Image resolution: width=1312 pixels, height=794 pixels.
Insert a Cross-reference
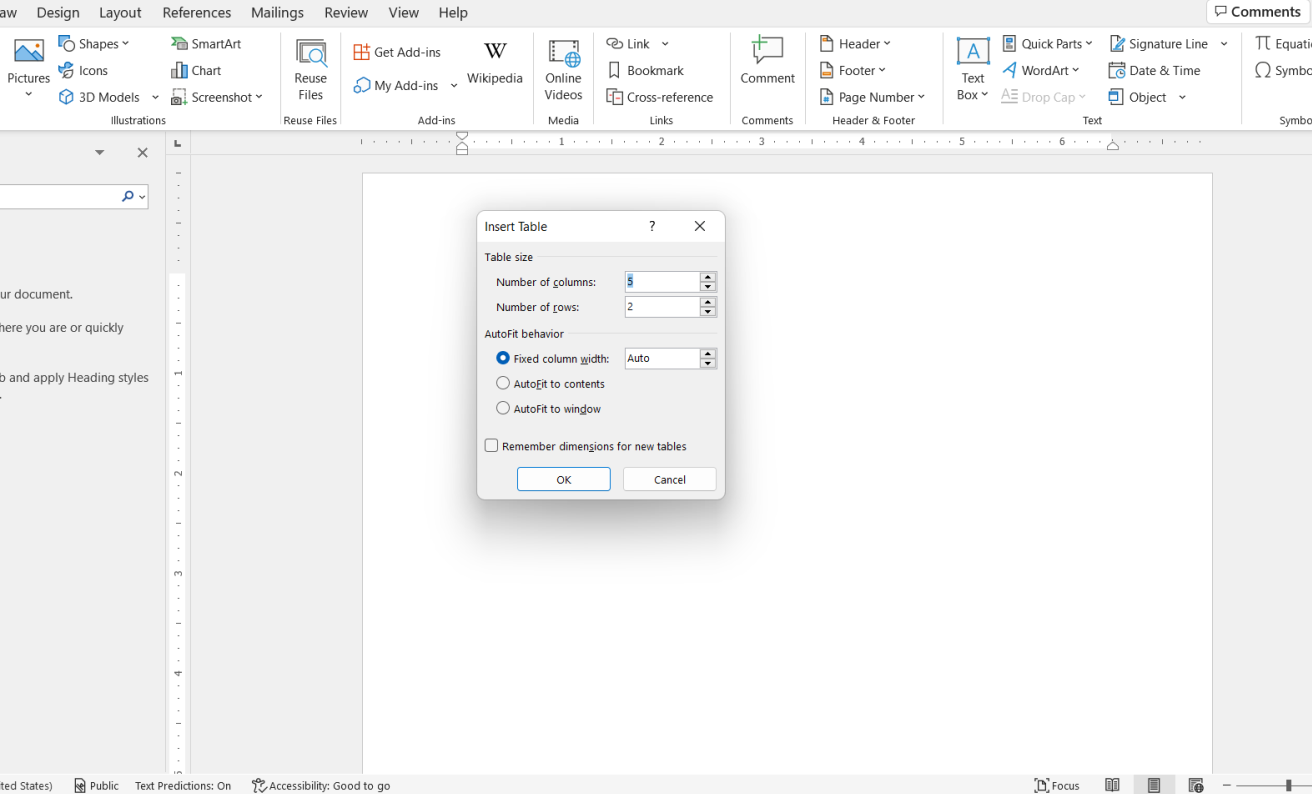660,97
